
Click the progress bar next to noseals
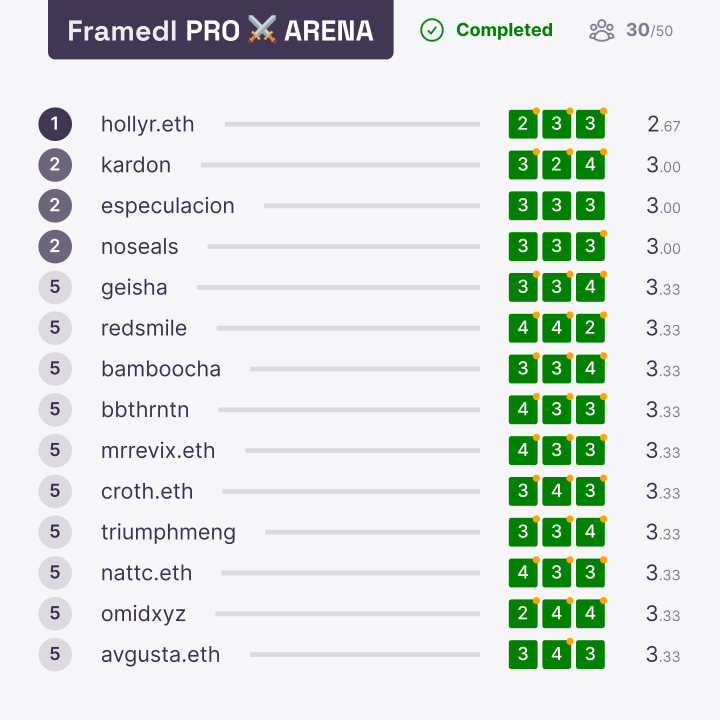tap(343, 247)
